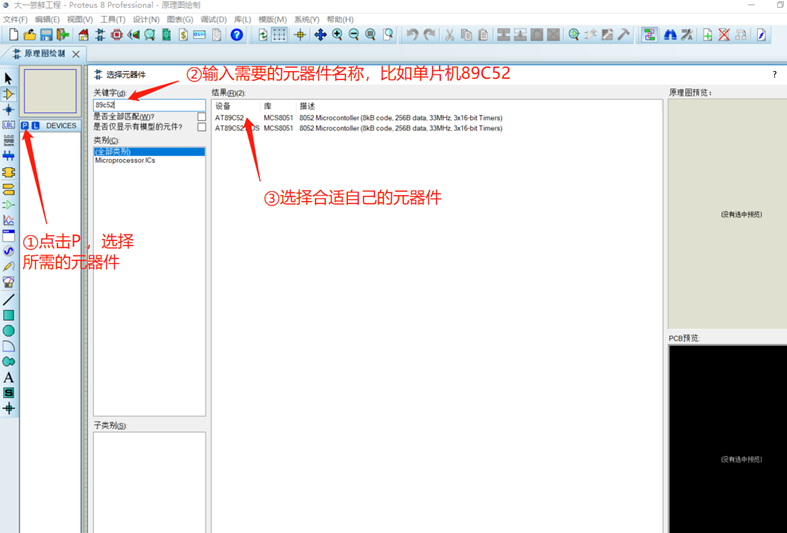Click the Import/Close Project door icon

point(63,35)
